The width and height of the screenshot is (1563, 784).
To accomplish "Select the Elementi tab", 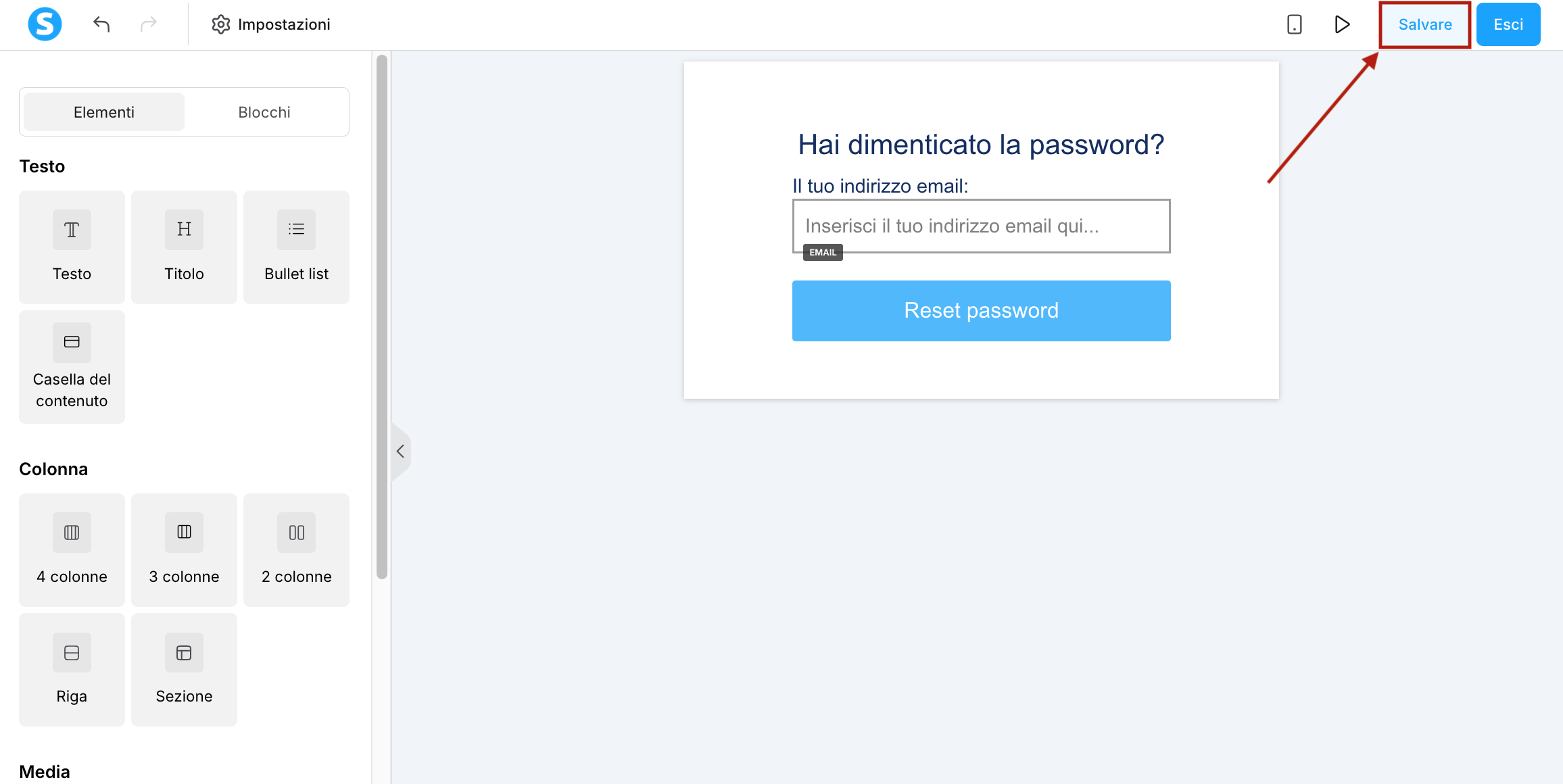I will [x=104, y=112].
